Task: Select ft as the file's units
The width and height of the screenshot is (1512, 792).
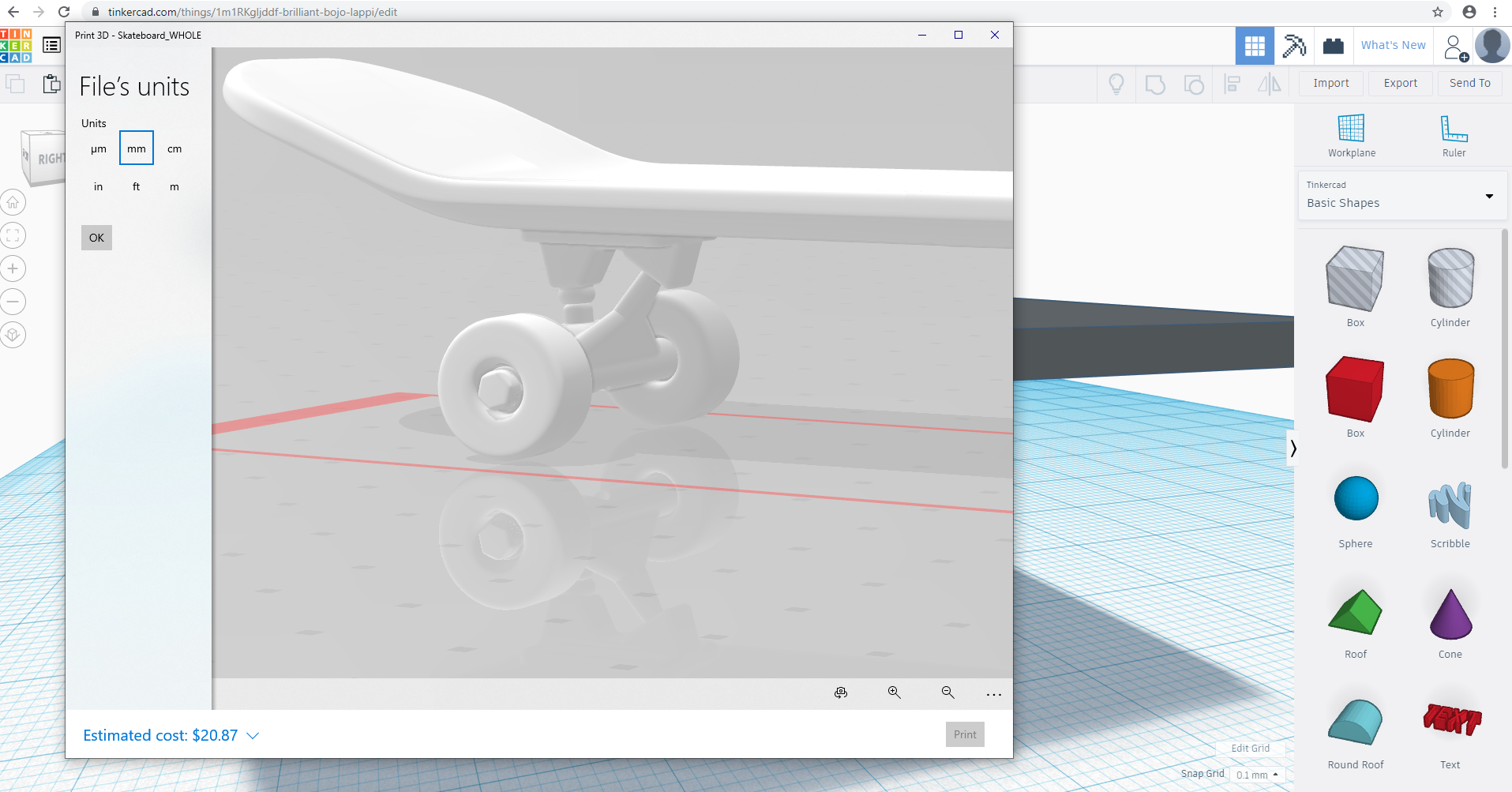Action: [136, 186]
